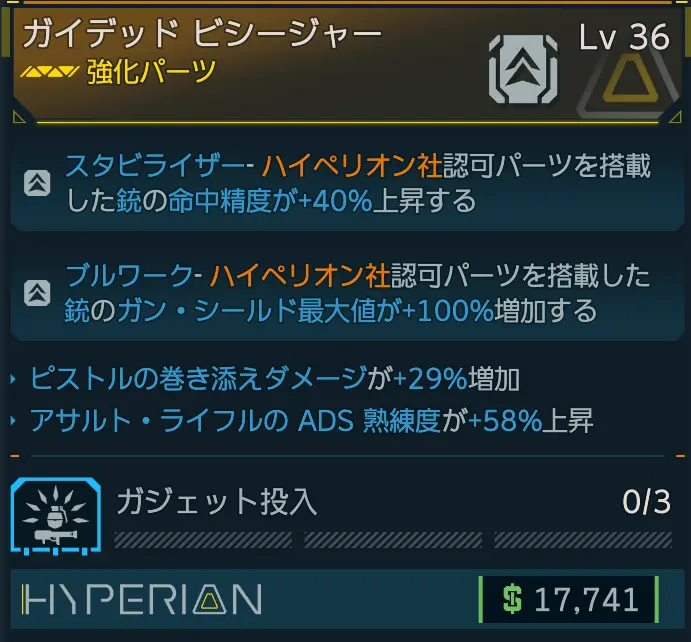Viewport: 691px width, 642px height.
Task: Click the 17,741 price value
Action: pos(586,600)
